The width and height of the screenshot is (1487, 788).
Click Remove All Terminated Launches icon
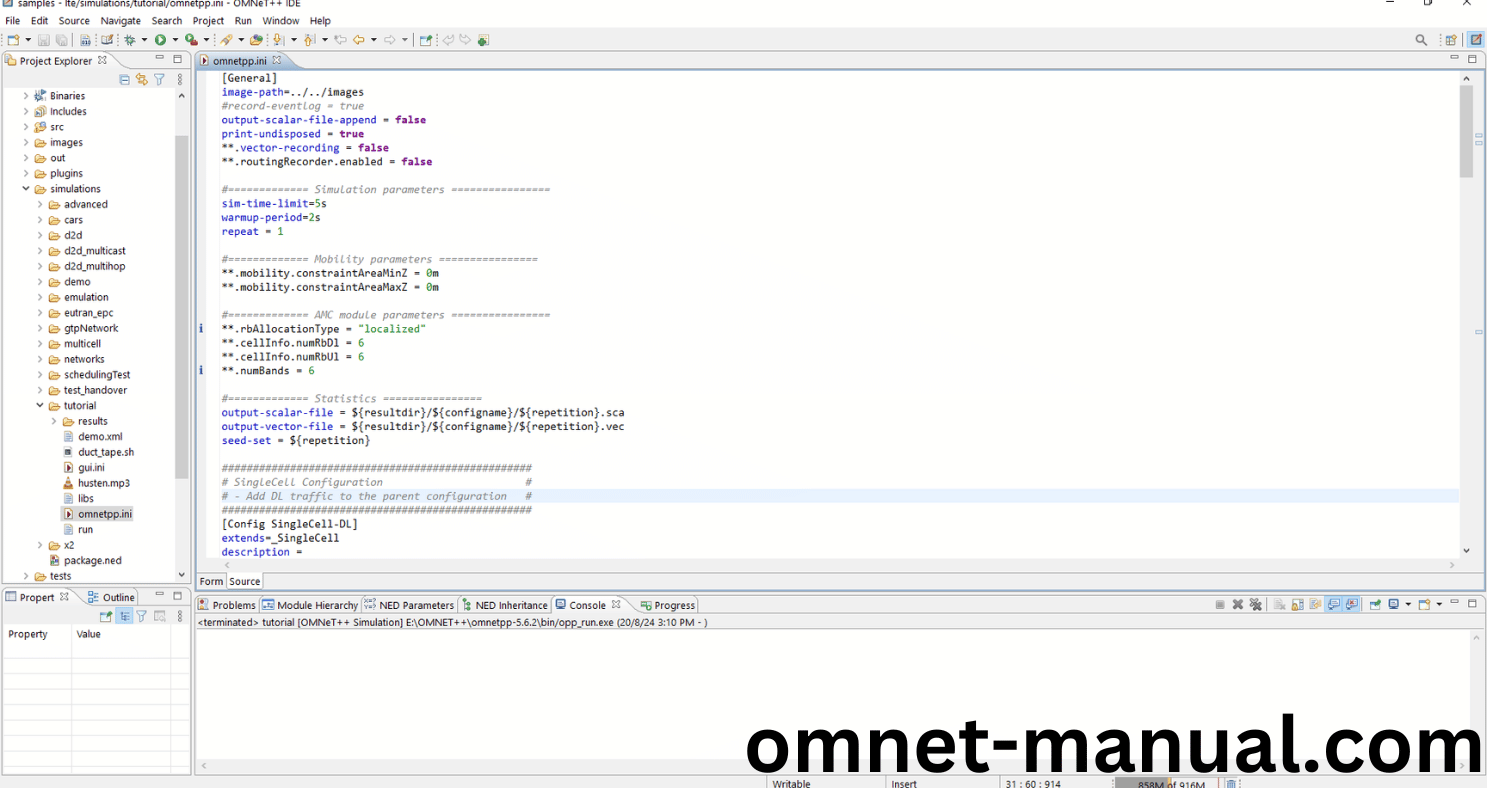tap(1254, 605)
